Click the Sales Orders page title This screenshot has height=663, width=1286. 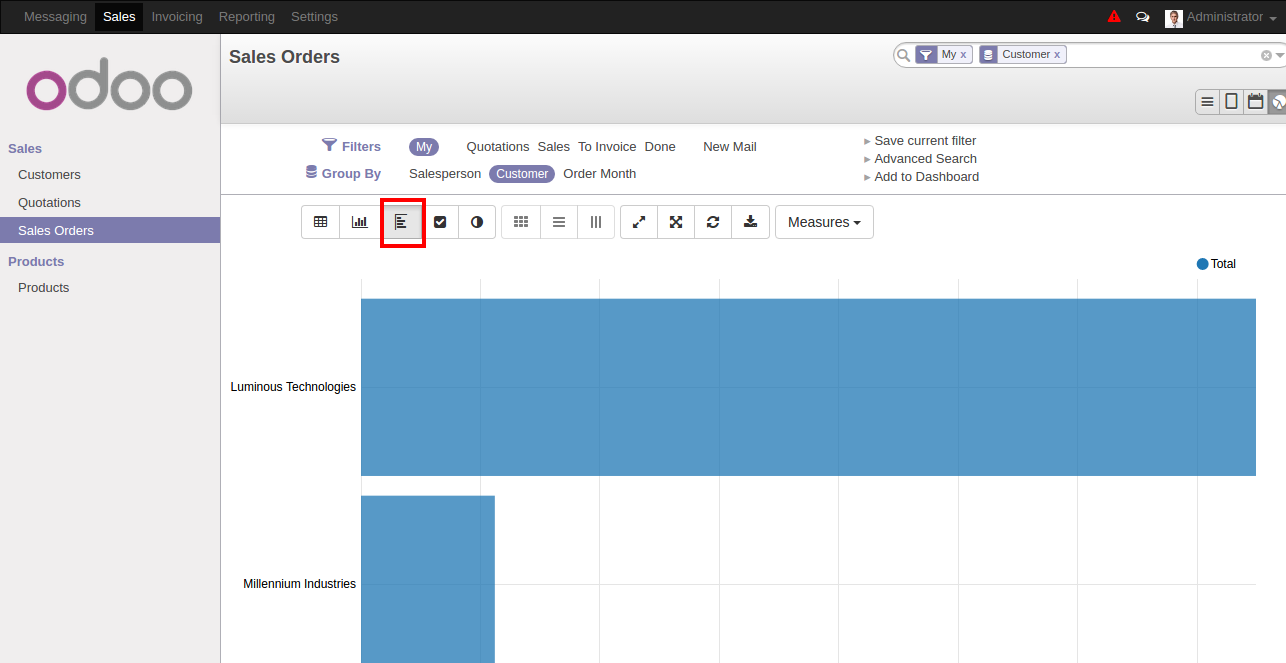pos(284,57)
